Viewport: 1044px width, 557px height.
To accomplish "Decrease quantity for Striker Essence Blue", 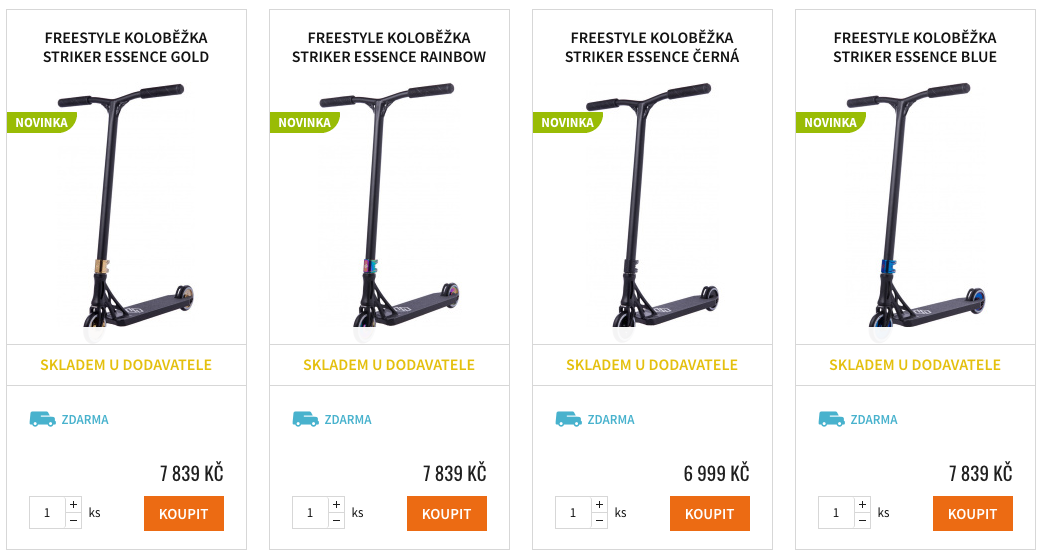I will [x=863, y=520].
